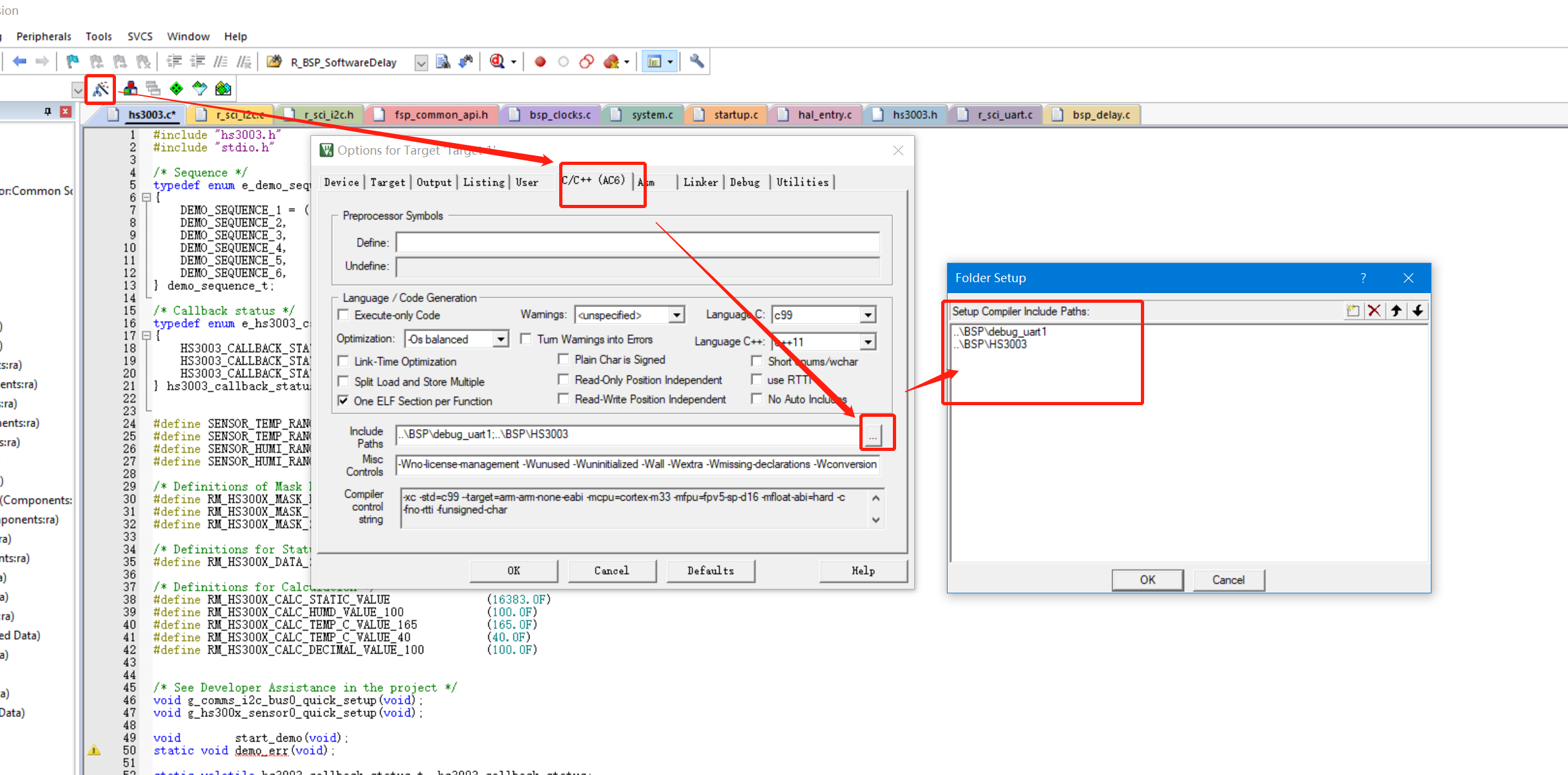Uncheck One ELF Section per Function
Screen dimensions: 1568x775
343,401
